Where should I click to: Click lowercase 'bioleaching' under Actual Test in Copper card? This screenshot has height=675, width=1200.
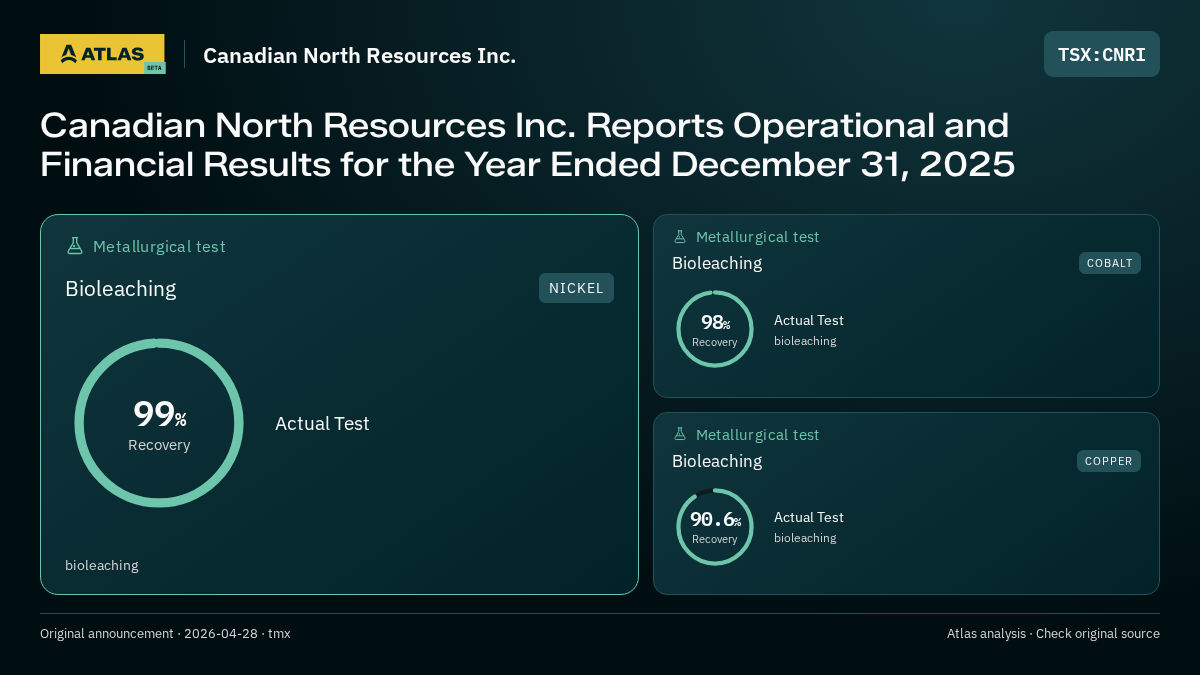pyautogui.click(x=805, y=538)
